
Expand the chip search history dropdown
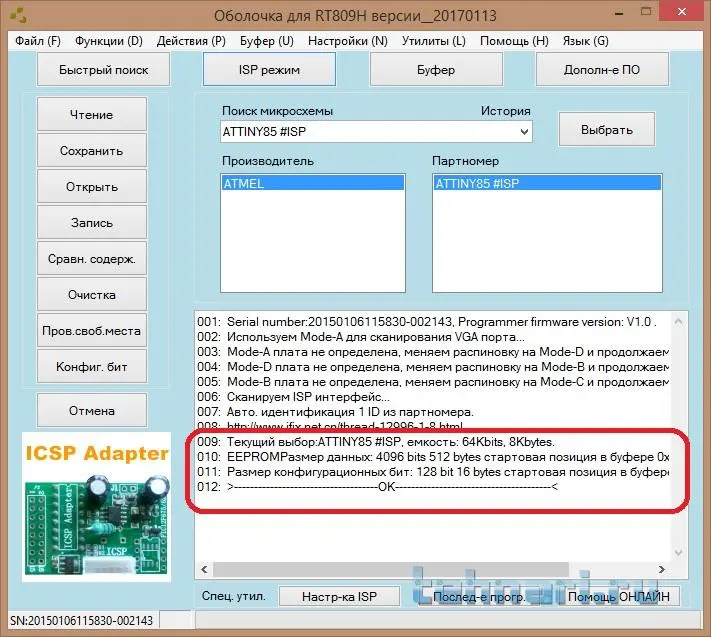524,132
